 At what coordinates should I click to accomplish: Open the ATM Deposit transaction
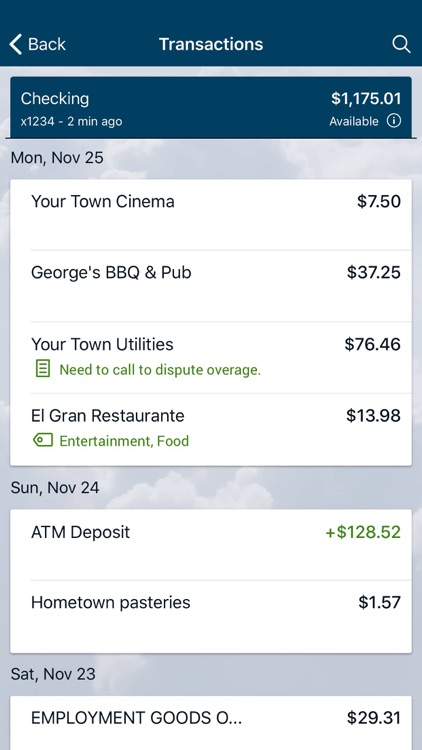211,545
